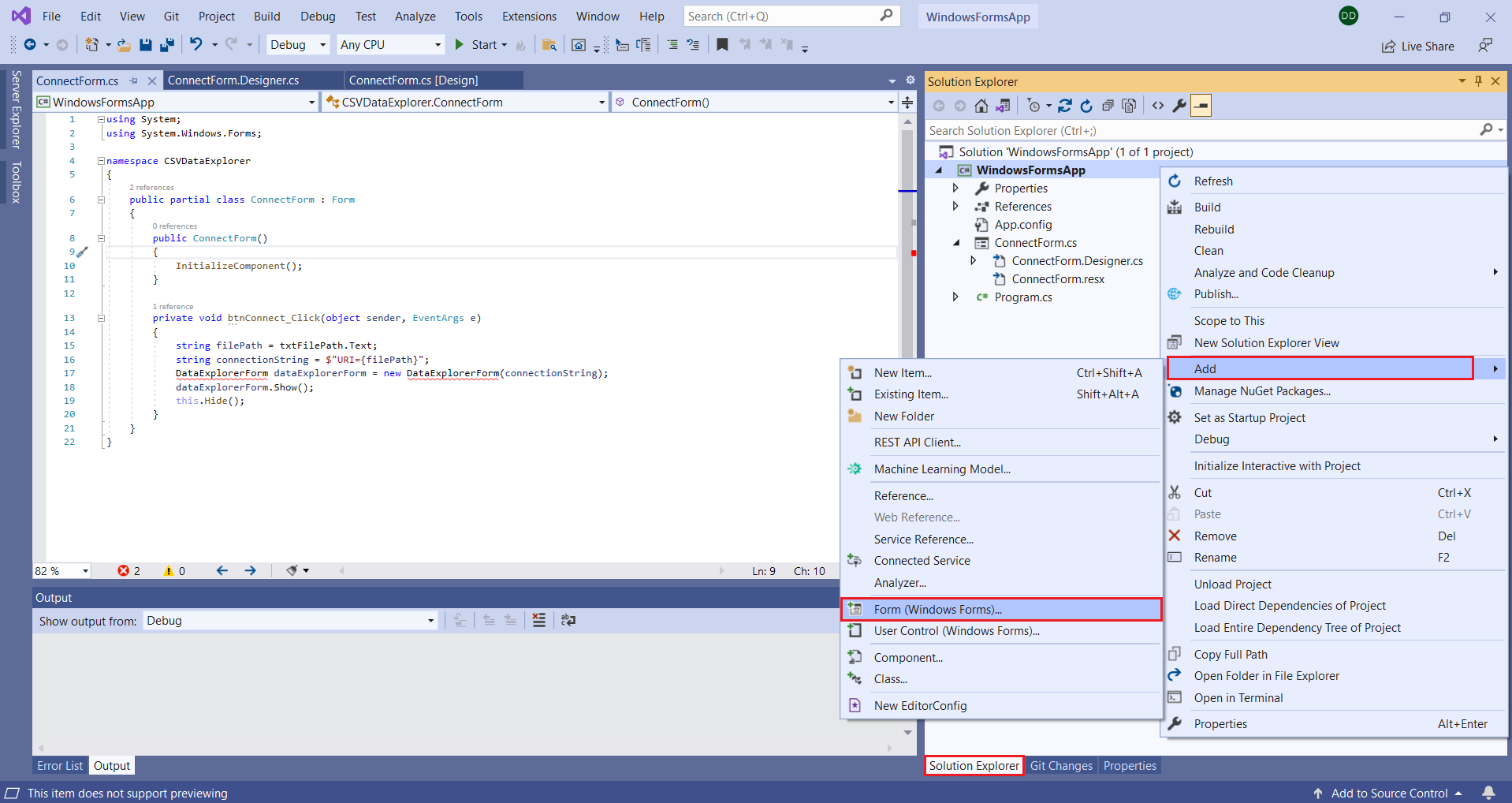Click the View Code icon in Solution Explorer

pyautogui.click(x=1158, y=106)
